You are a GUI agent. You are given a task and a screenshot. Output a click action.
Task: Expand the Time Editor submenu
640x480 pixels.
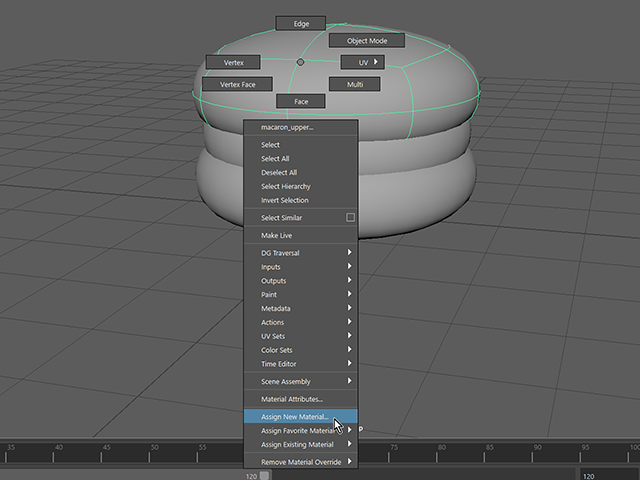(301, 364)
